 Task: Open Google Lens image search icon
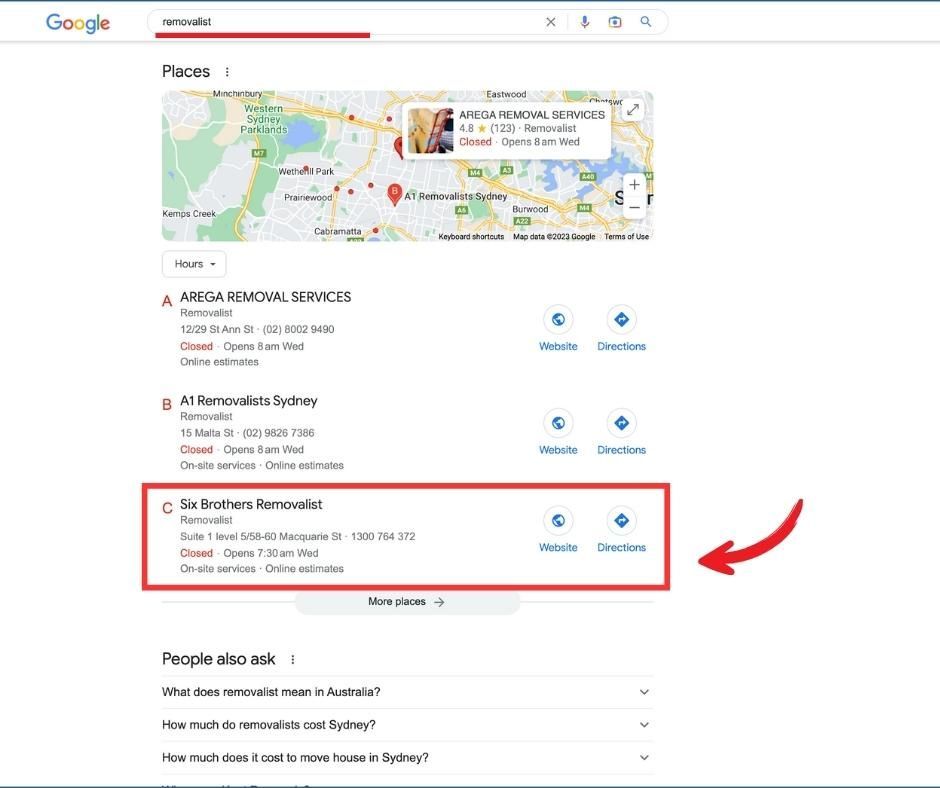click(615, 22)
